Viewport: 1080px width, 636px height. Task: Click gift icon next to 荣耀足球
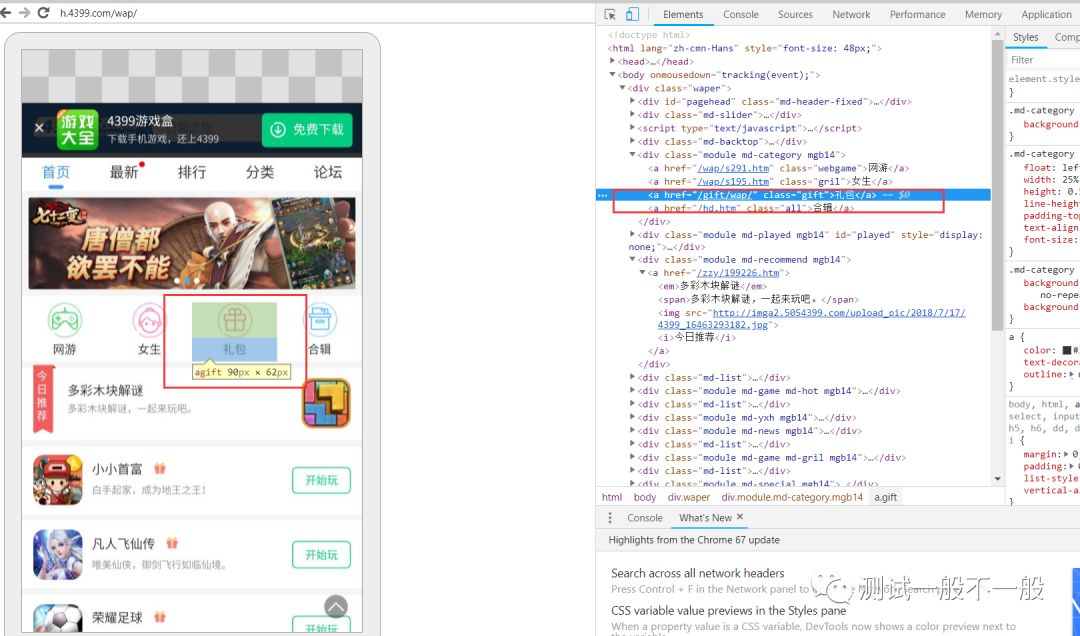[160, 617]
